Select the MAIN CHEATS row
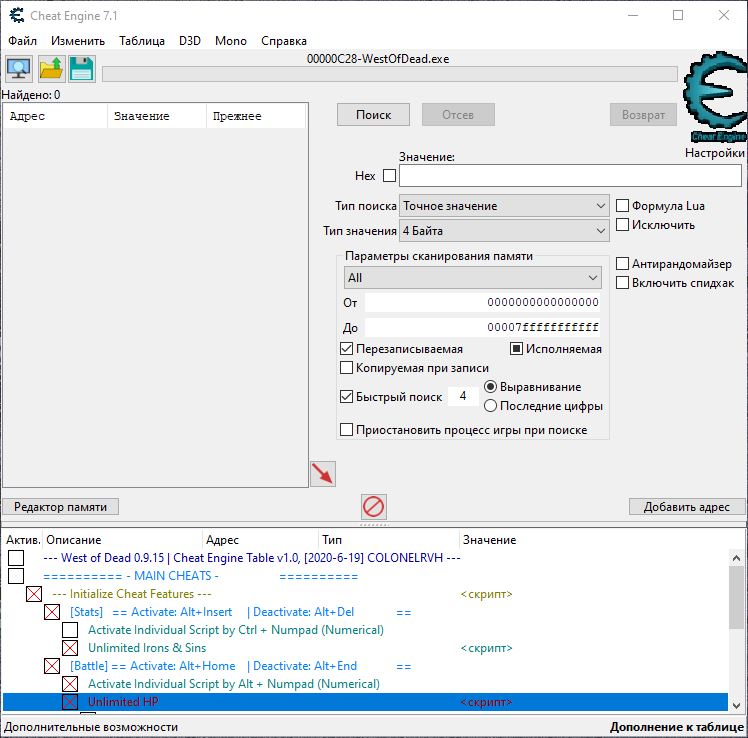Screen dimensions: 748x738 pyautogui.click(x=366, y=576)
